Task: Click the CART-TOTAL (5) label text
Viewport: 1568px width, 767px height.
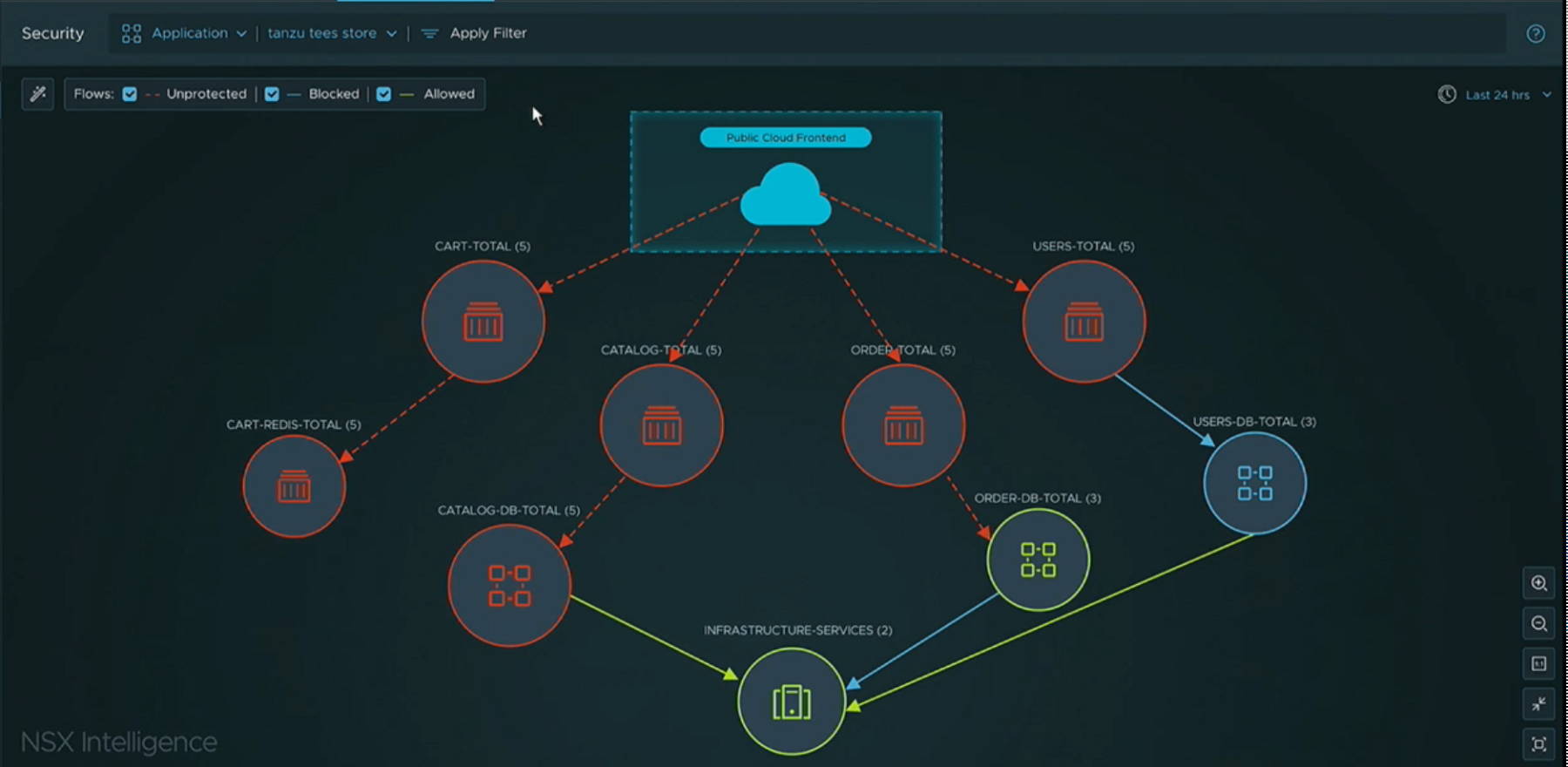Action: point(483,247)
